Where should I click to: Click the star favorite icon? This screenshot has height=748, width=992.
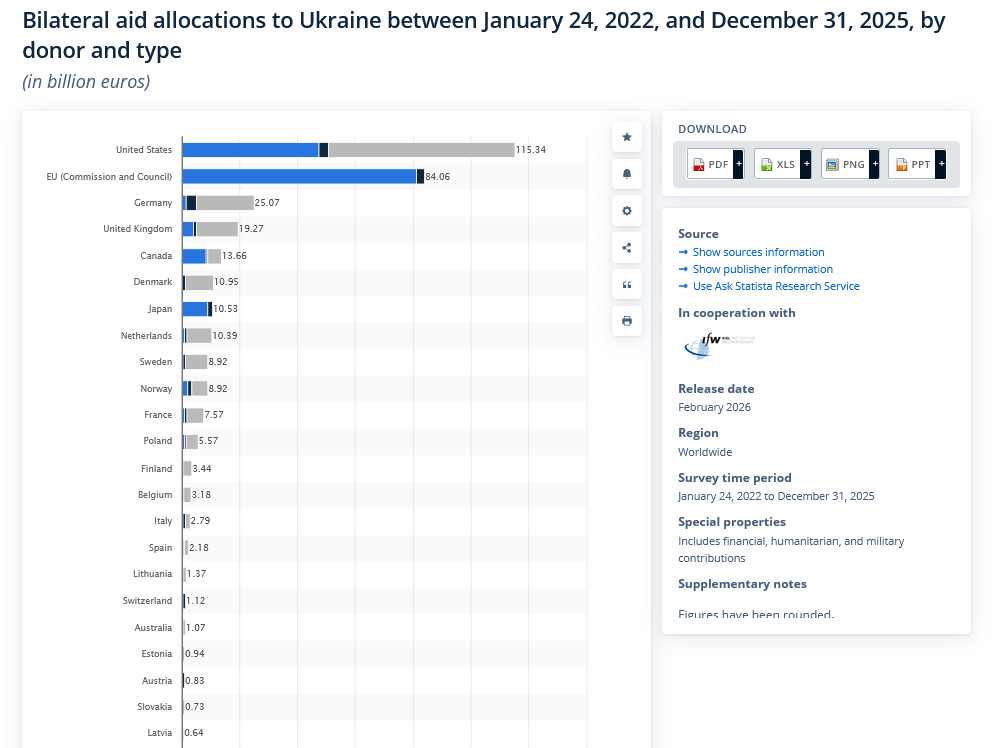click(x=627, y=137)
